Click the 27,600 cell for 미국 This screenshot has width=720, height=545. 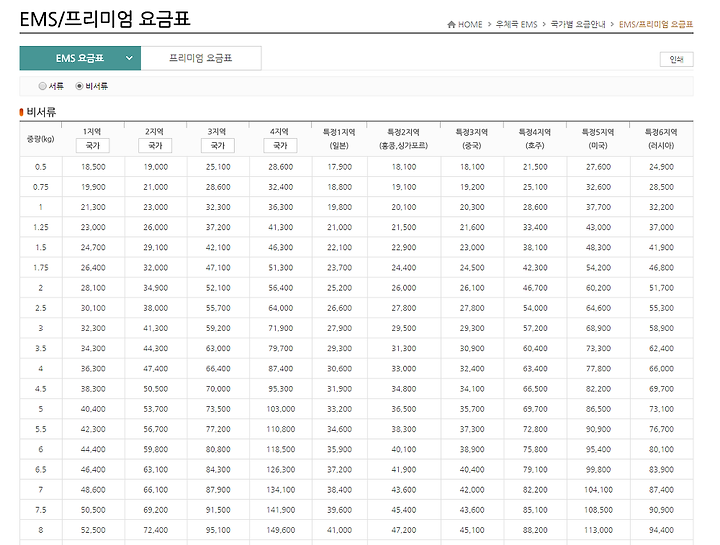click(598, 167)
